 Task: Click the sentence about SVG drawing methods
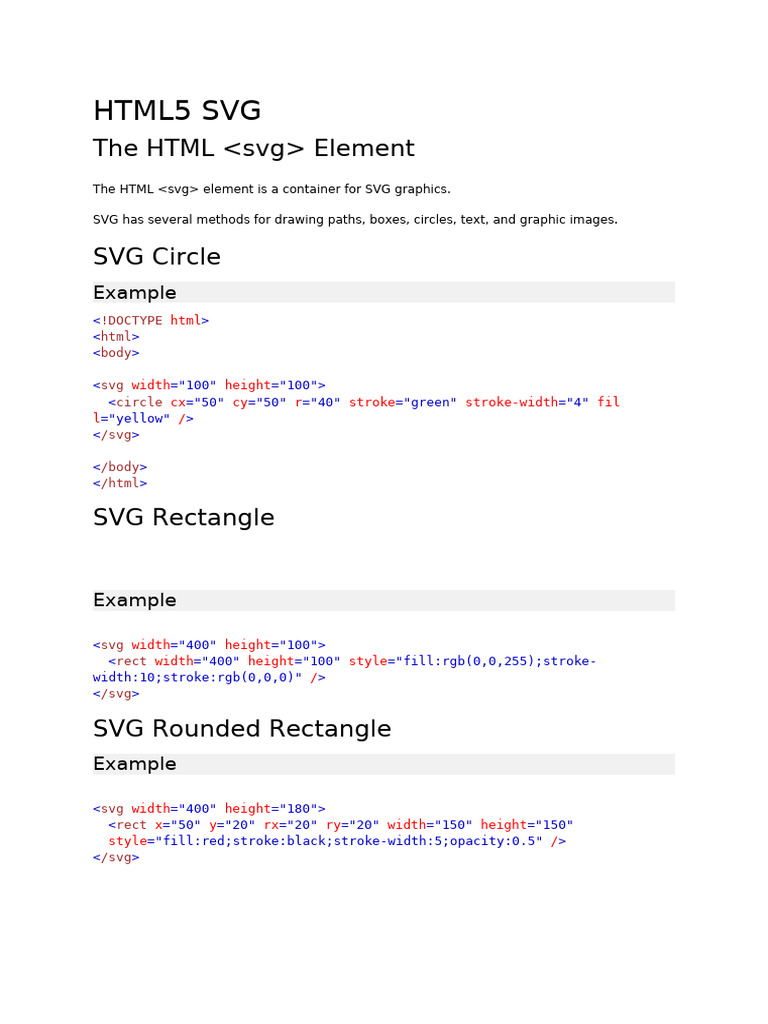point(355,220)
